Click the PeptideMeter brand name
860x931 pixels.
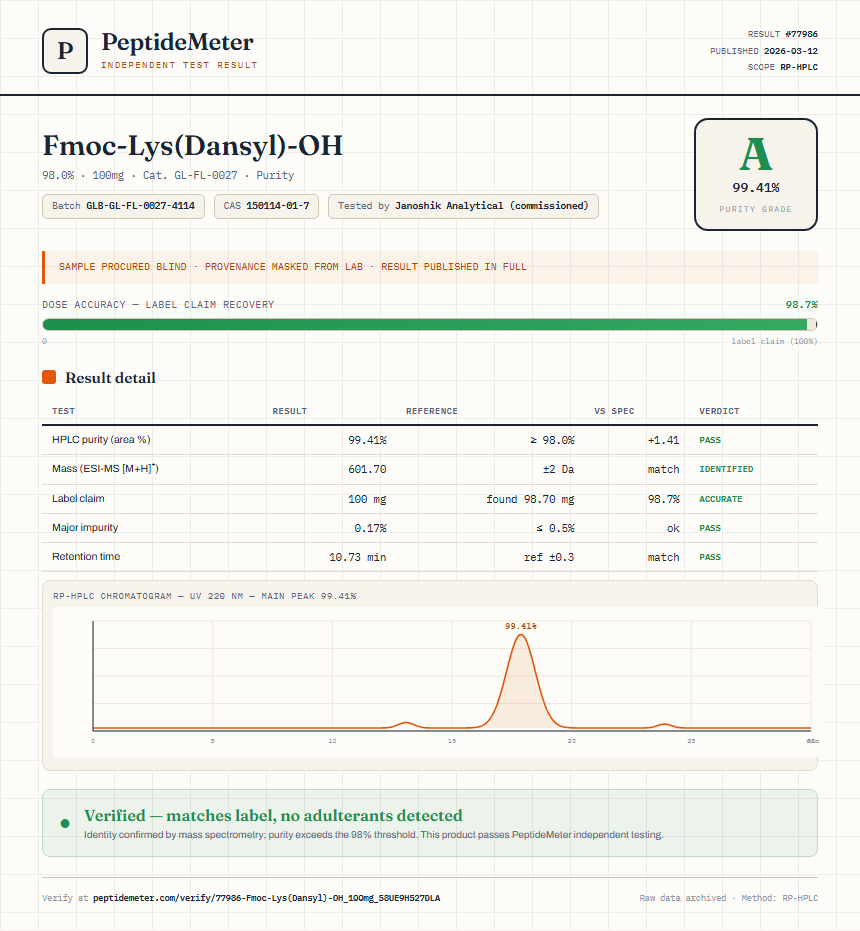click(178, 42)
